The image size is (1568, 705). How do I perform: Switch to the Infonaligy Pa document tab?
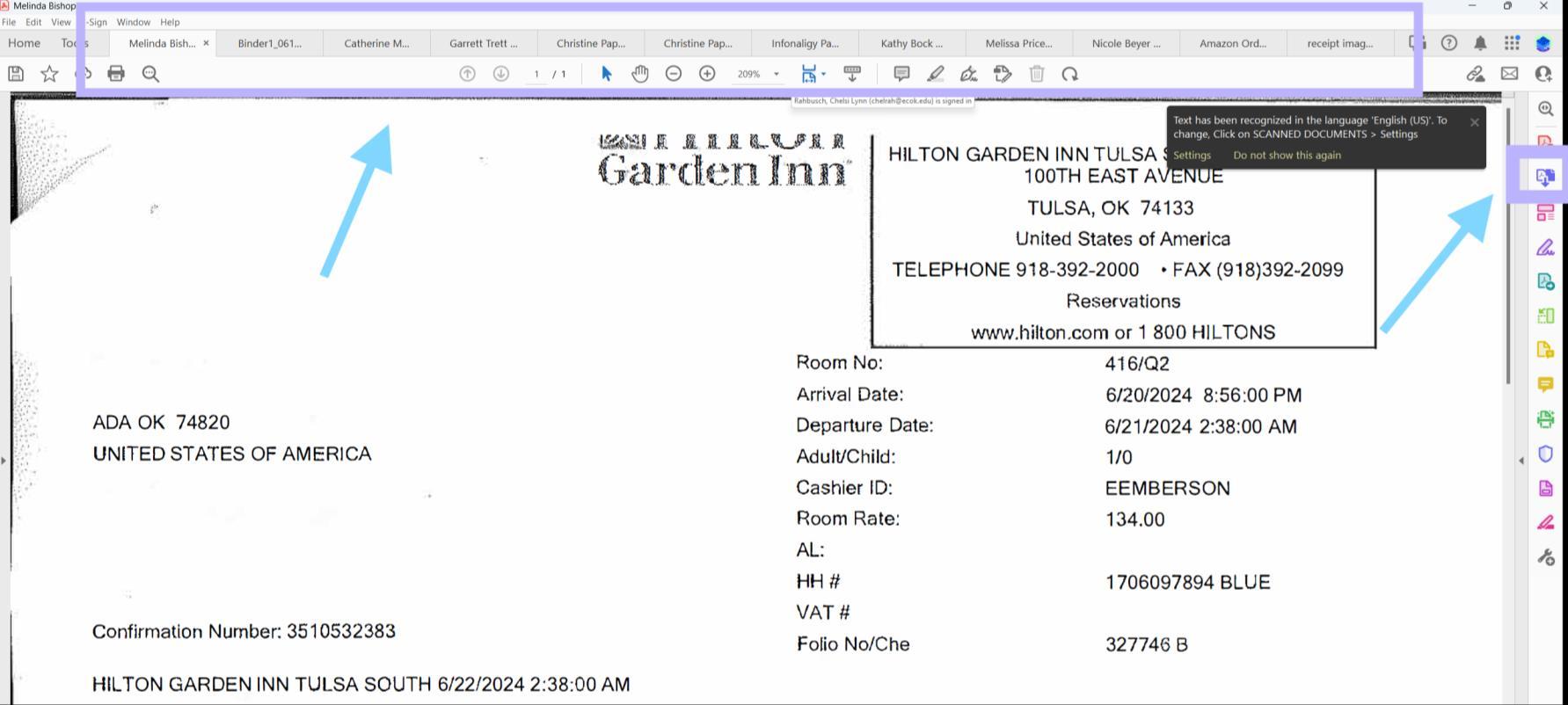(805, 43)
